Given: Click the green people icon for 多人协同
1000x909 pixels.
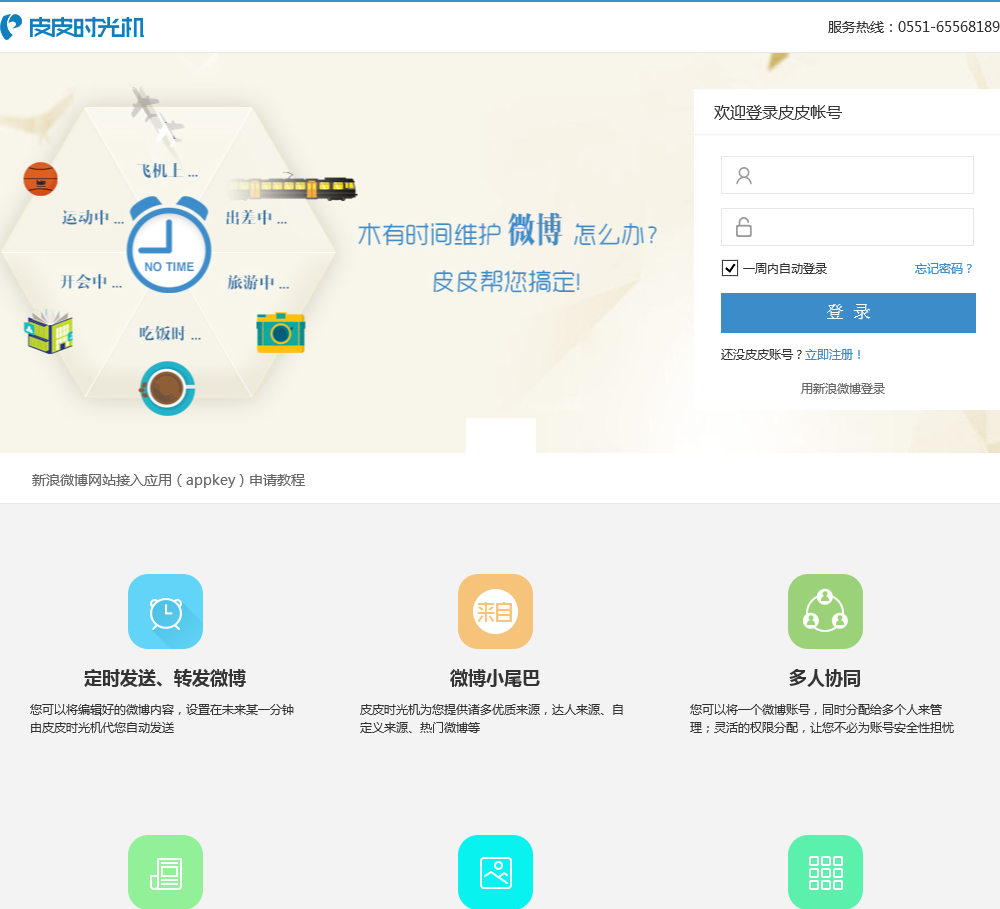Looking at the screenshot, I should click(825, 611).
